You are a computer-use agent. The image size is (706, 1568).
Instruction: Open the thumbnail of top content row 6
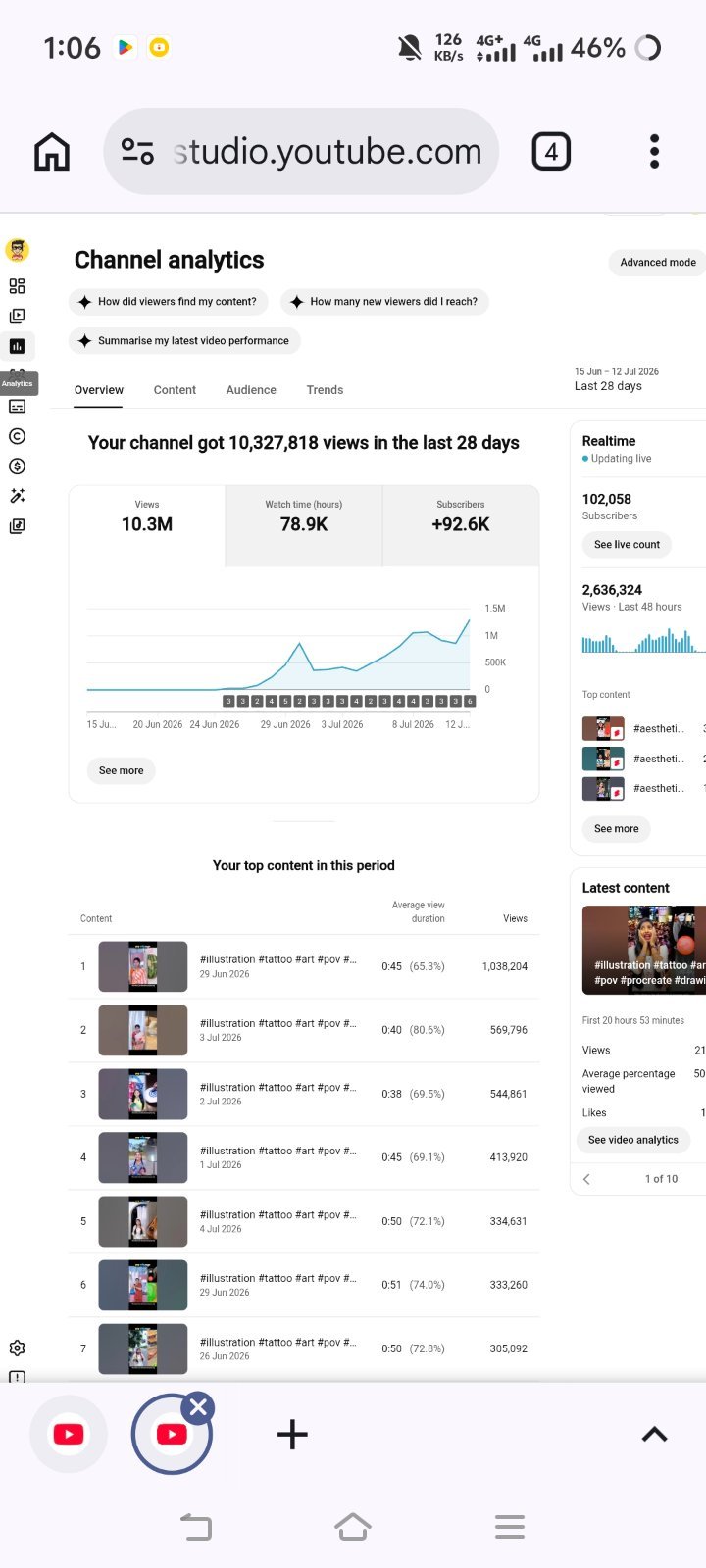point(143,1285)
